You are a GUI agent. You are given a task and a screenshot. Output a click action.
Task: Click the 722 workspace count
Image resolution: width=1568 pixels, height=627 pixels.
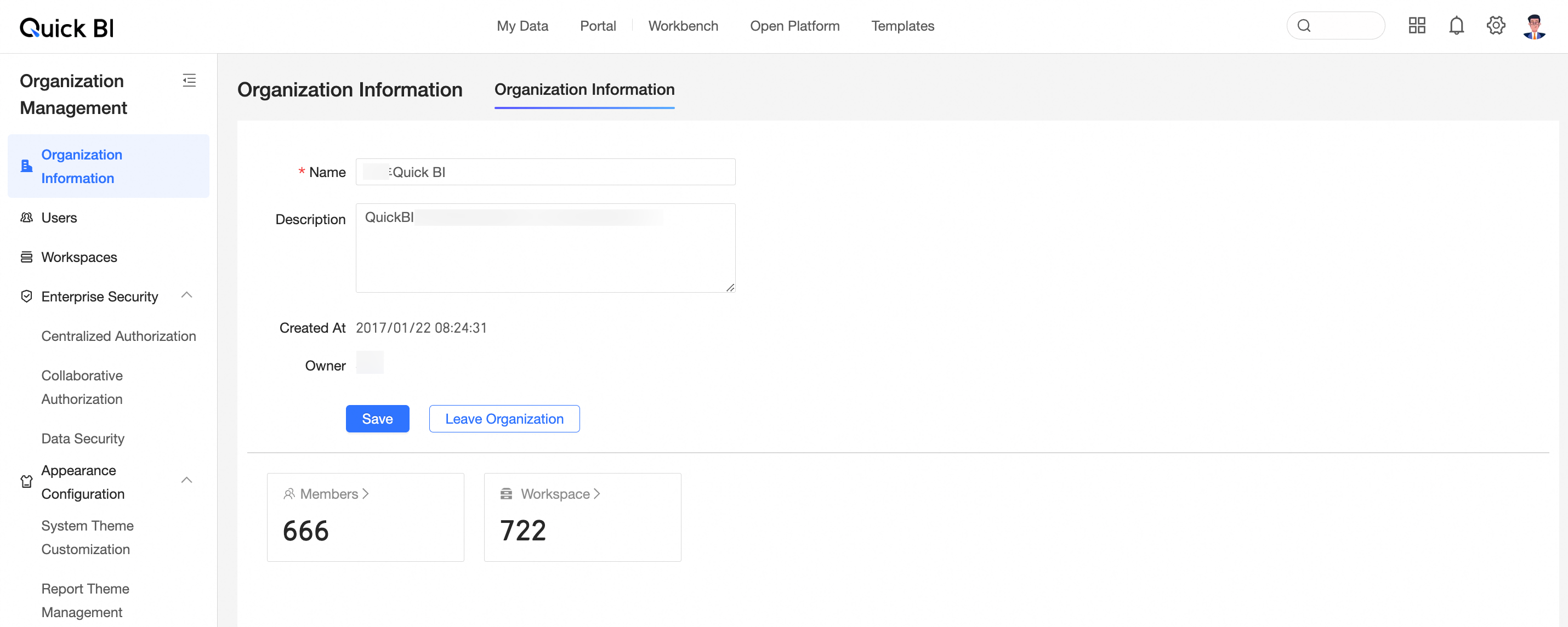tap(523, 531)
